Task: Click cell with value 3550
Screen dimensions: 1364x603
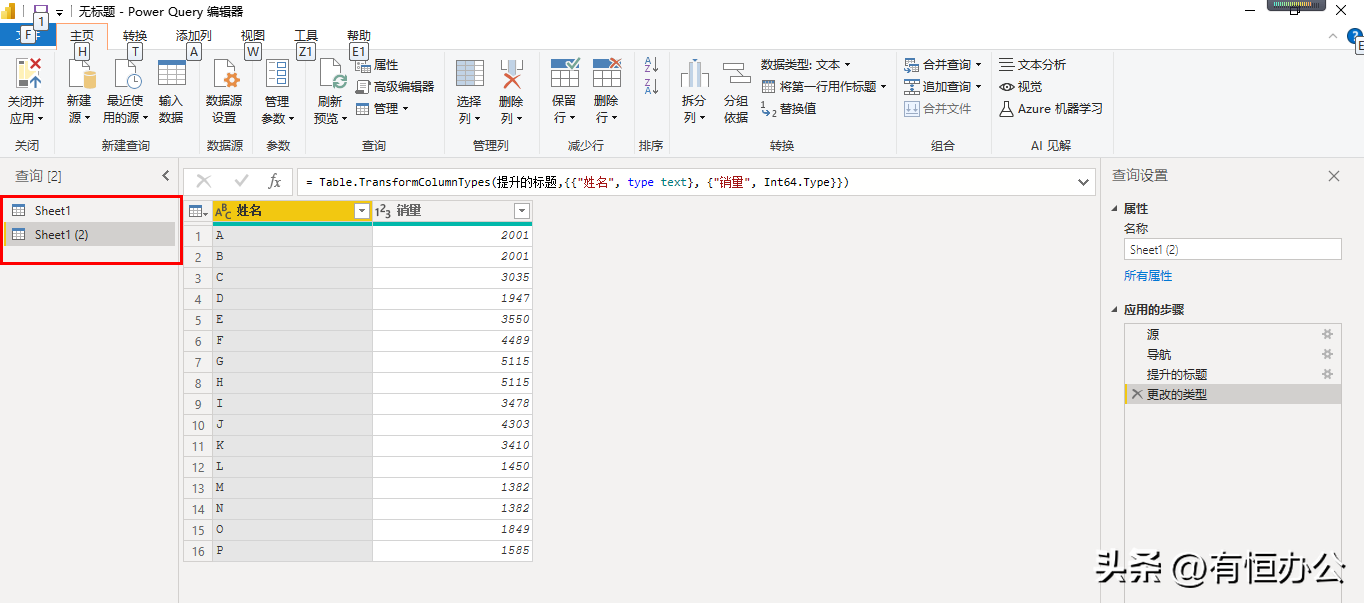Action: pos(452,320)
